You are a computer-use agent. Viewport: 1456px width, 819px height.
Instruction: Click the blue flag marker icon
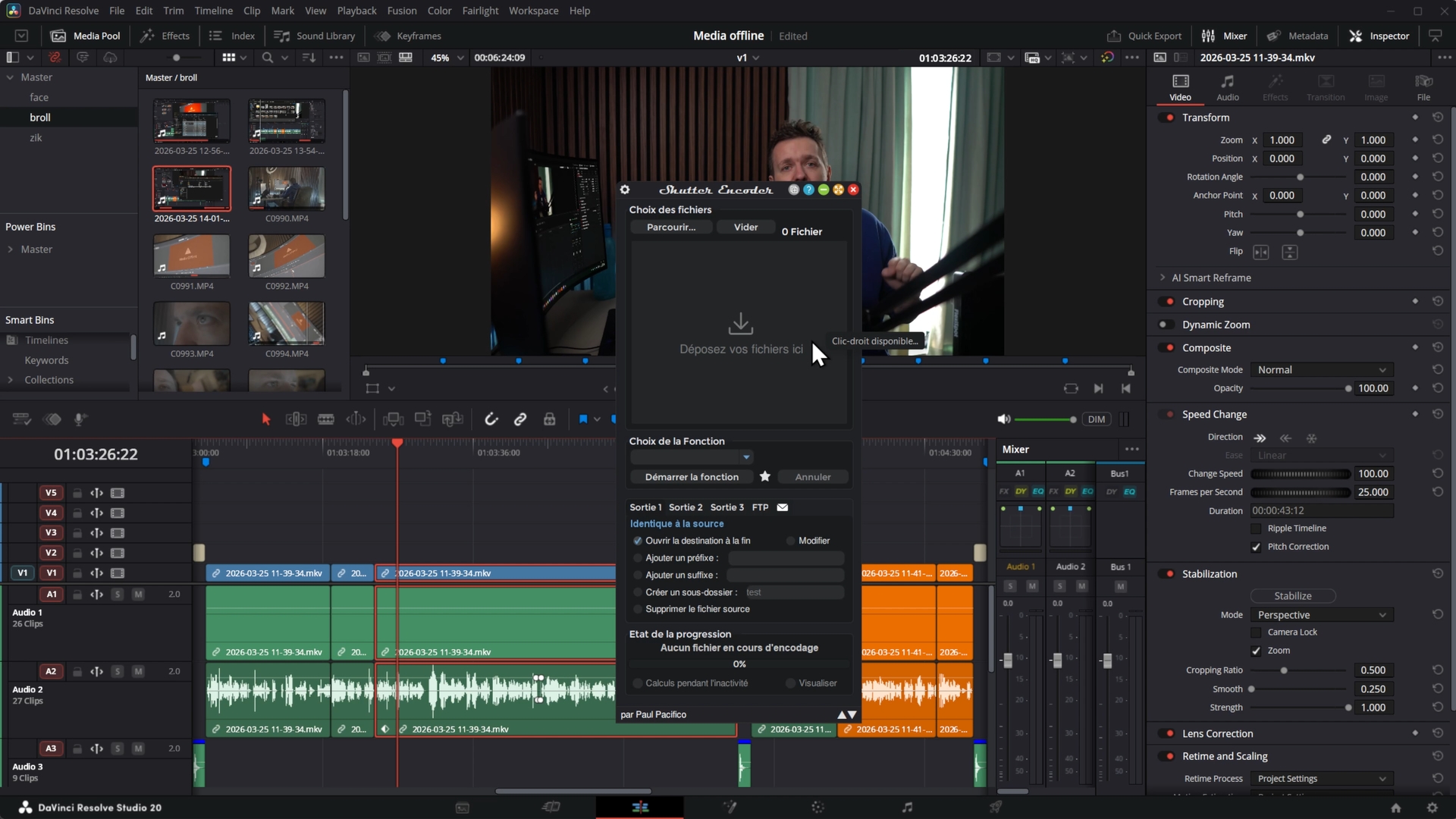583,419
